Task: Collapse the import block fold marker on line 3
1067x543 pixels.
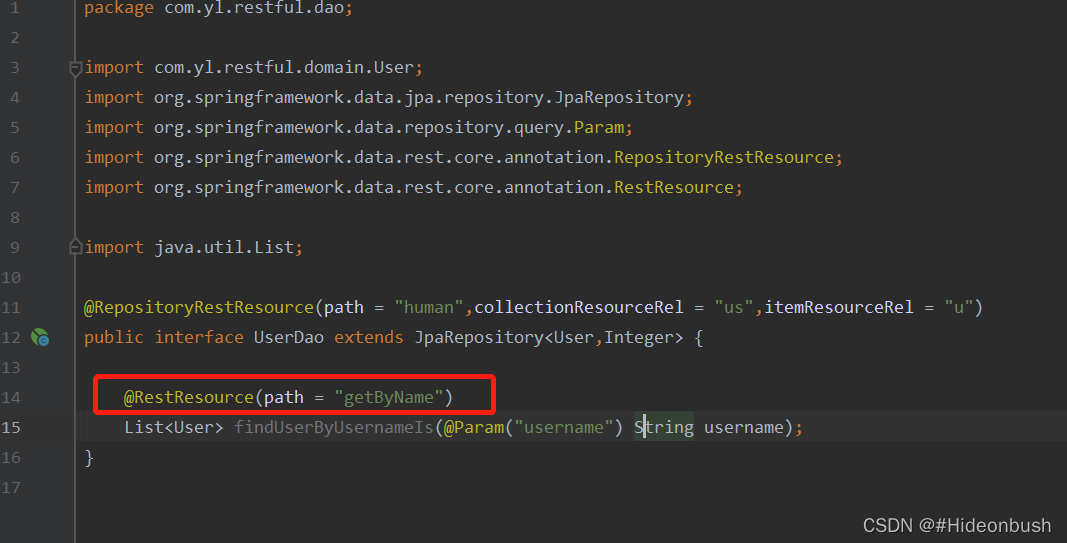Action: 76,68
